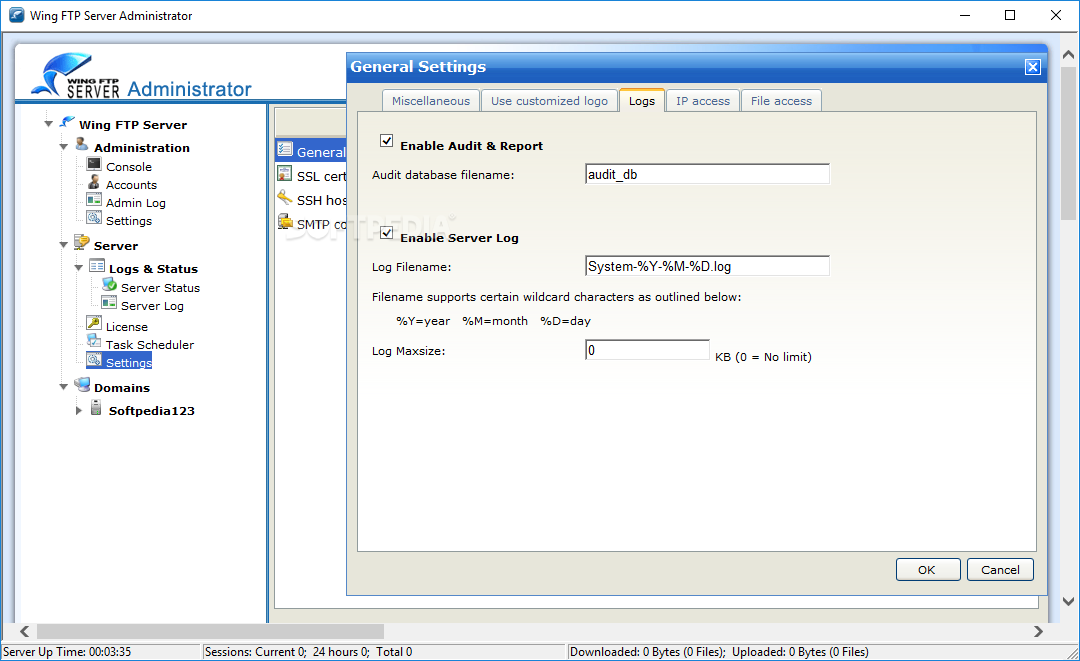Click the Server Status checkmark icon
The image size is (1080, 661).
tap(109, 284)
